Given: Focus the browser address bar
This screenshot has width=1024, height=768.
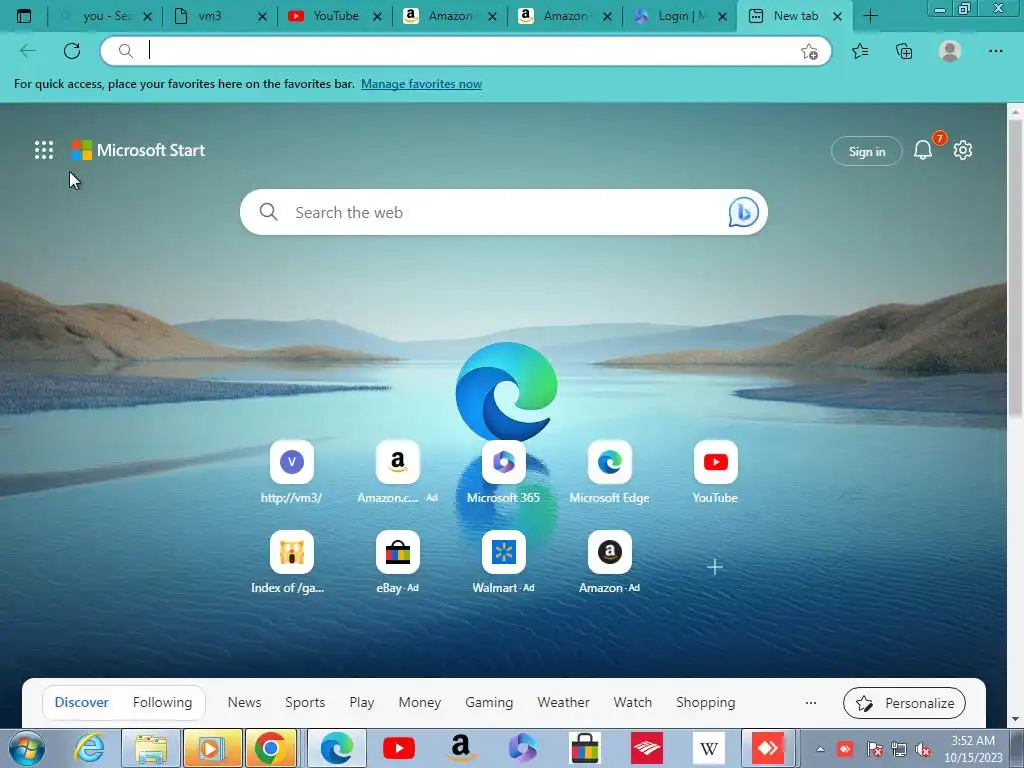Looking at the screenshot, I should point(465,51).
